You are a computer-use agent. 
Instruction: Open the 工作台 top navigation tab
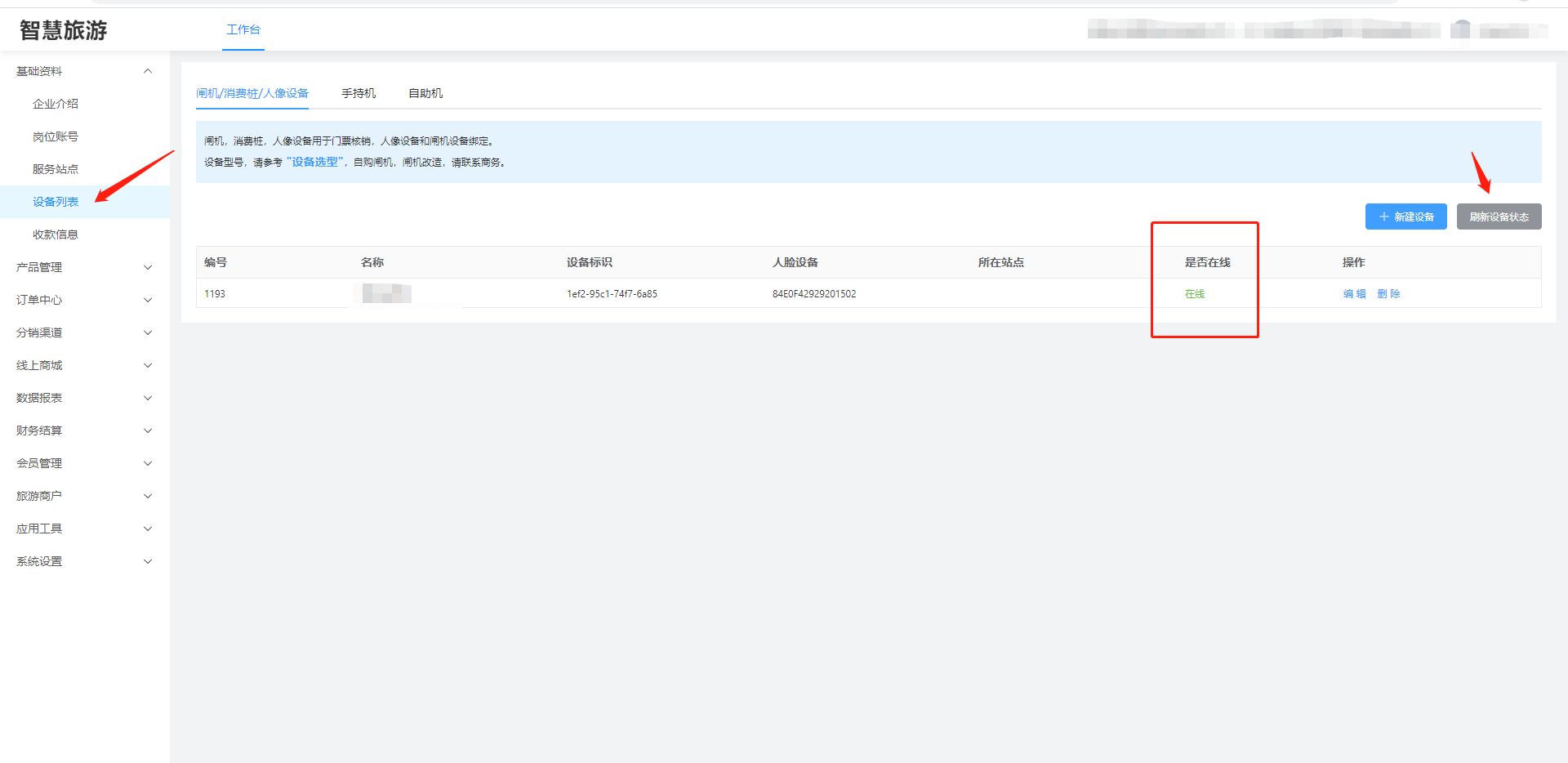click(x=243, y=30)
